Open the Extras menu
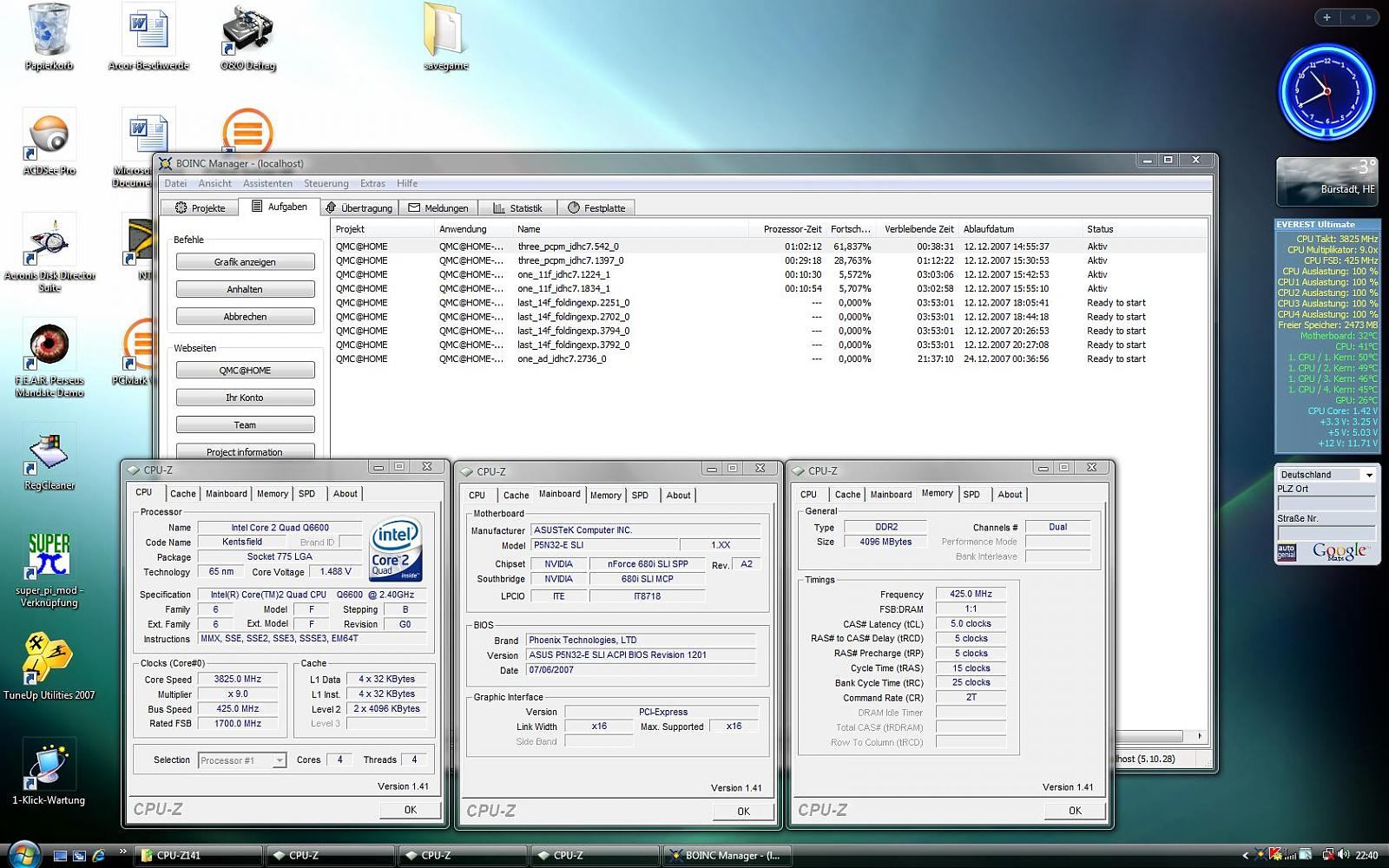1389x868 pixels. [x=372, y=183]
